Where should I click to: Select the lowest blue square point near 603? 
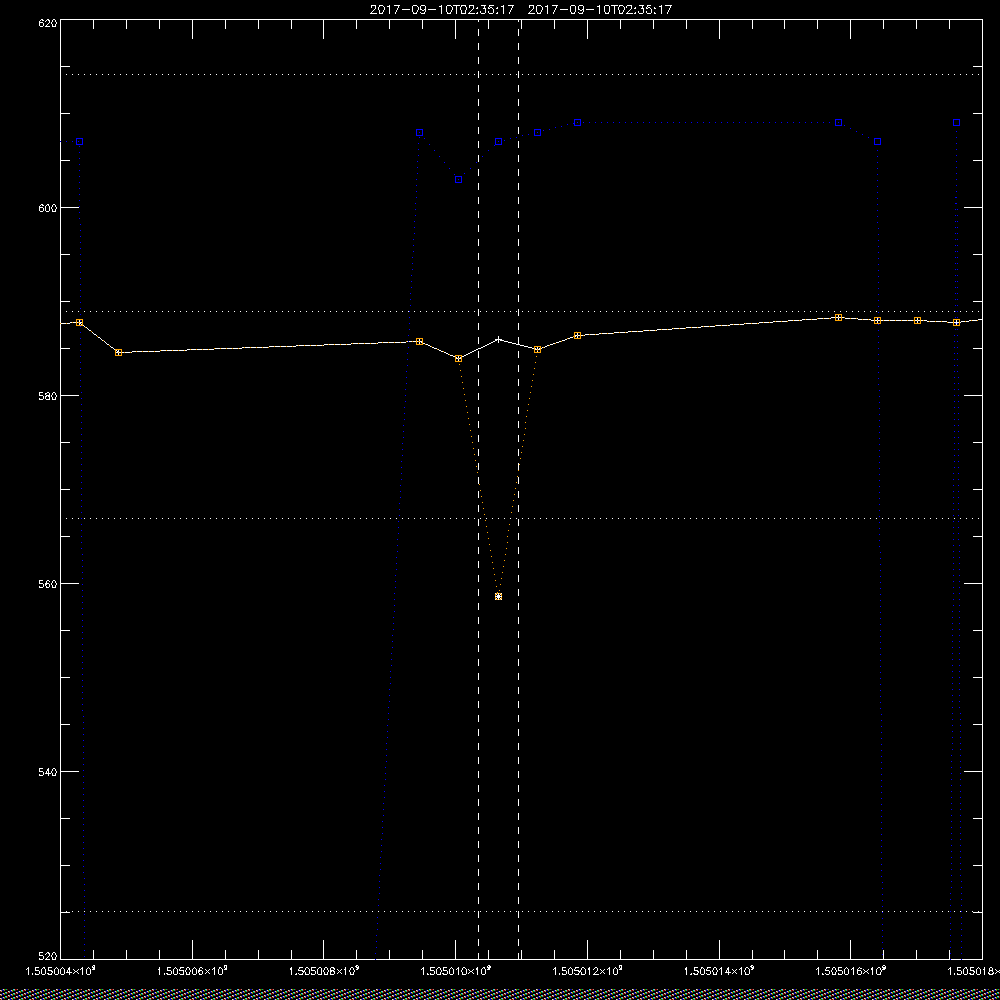point(459,180)
